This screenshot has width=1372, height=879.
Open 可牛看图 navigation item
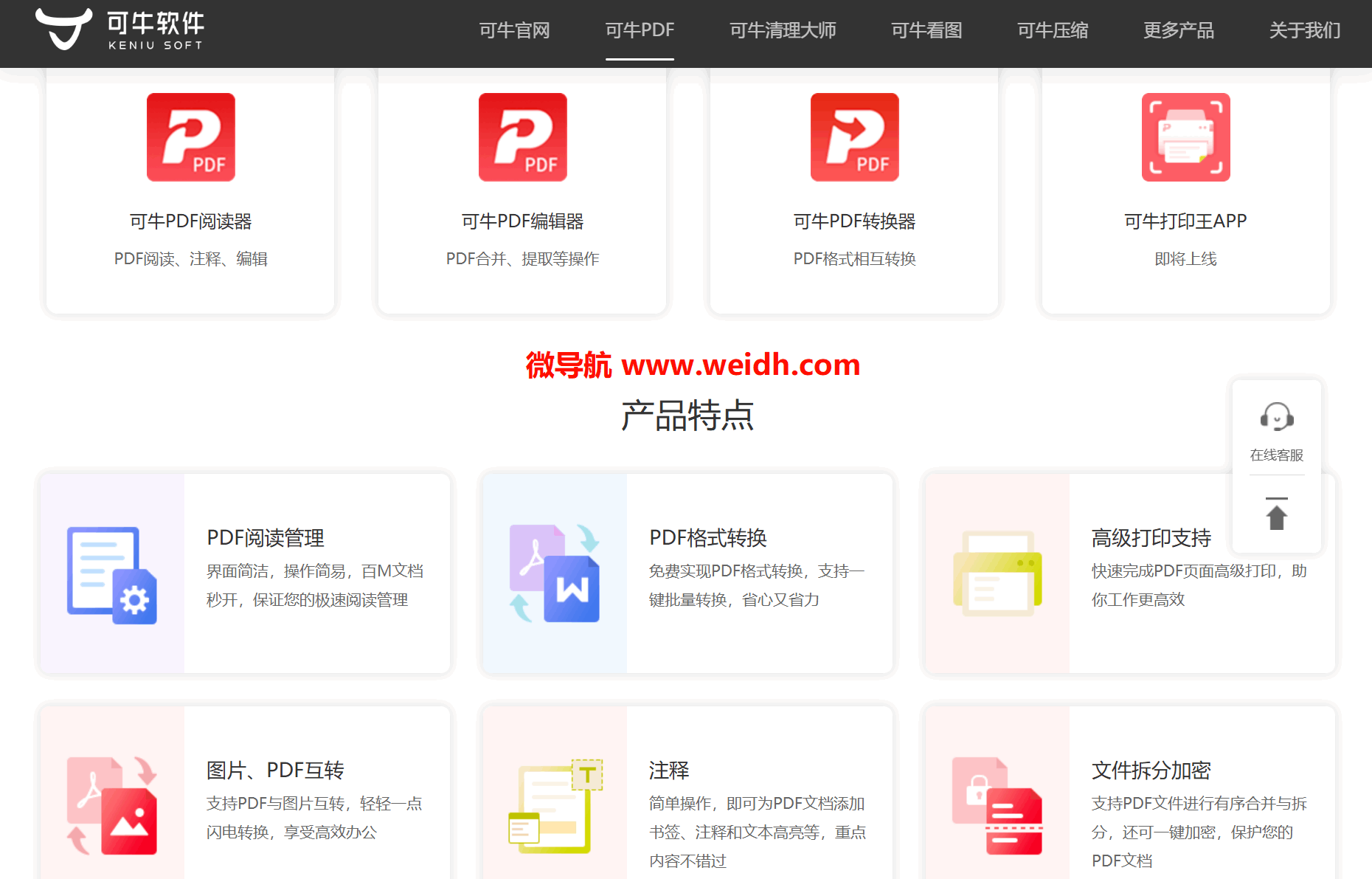point(927,30)
